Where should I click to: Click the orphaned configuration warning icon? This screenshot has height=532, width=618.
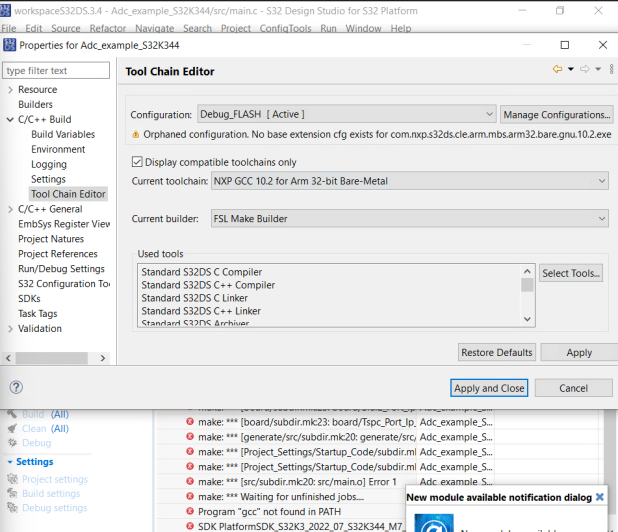click(136, 135)
